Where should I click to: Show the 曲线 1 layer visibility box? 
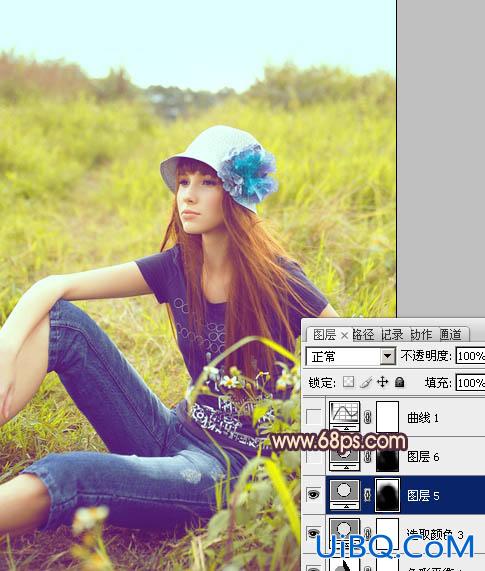click(x=314, y=417)
